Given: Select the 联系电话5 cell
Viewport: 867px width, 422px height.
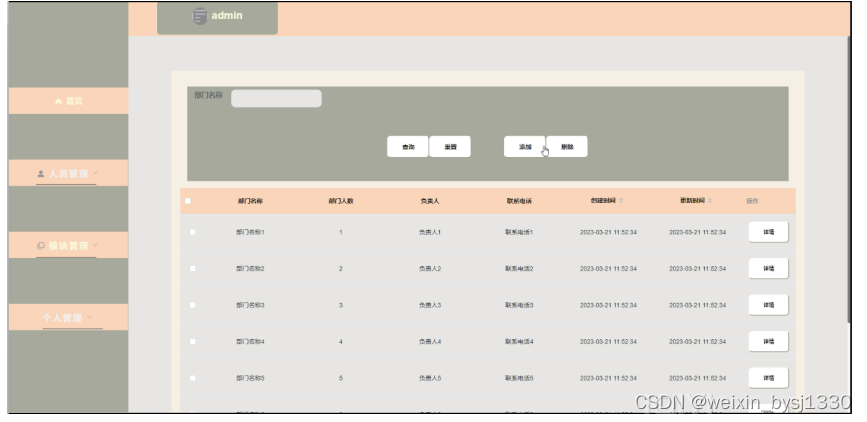Looking at the screenshot, I should pyautogui.click(x=519, y=378).
